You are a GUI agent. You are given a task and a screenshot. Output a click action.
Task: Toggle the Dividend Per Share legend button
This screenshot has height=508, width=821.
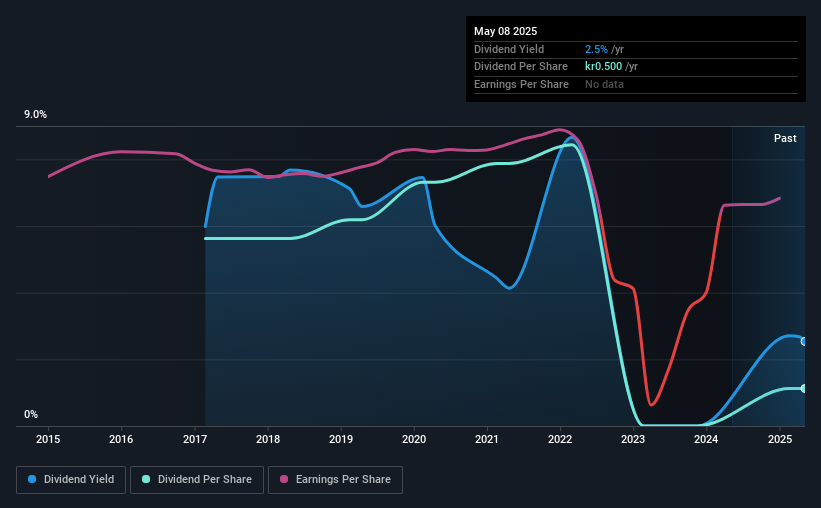[x=197, y=480]
